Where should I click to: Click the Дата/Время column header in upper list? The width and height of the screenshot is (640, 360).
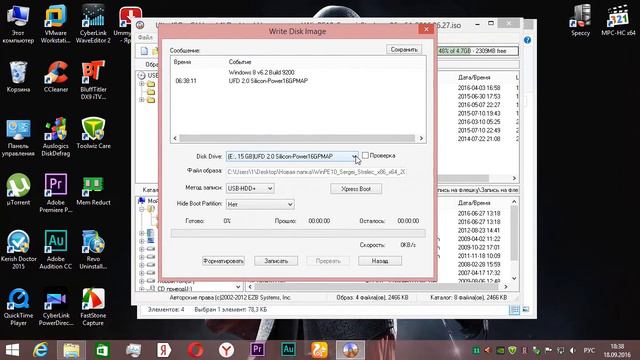(474, 77)
